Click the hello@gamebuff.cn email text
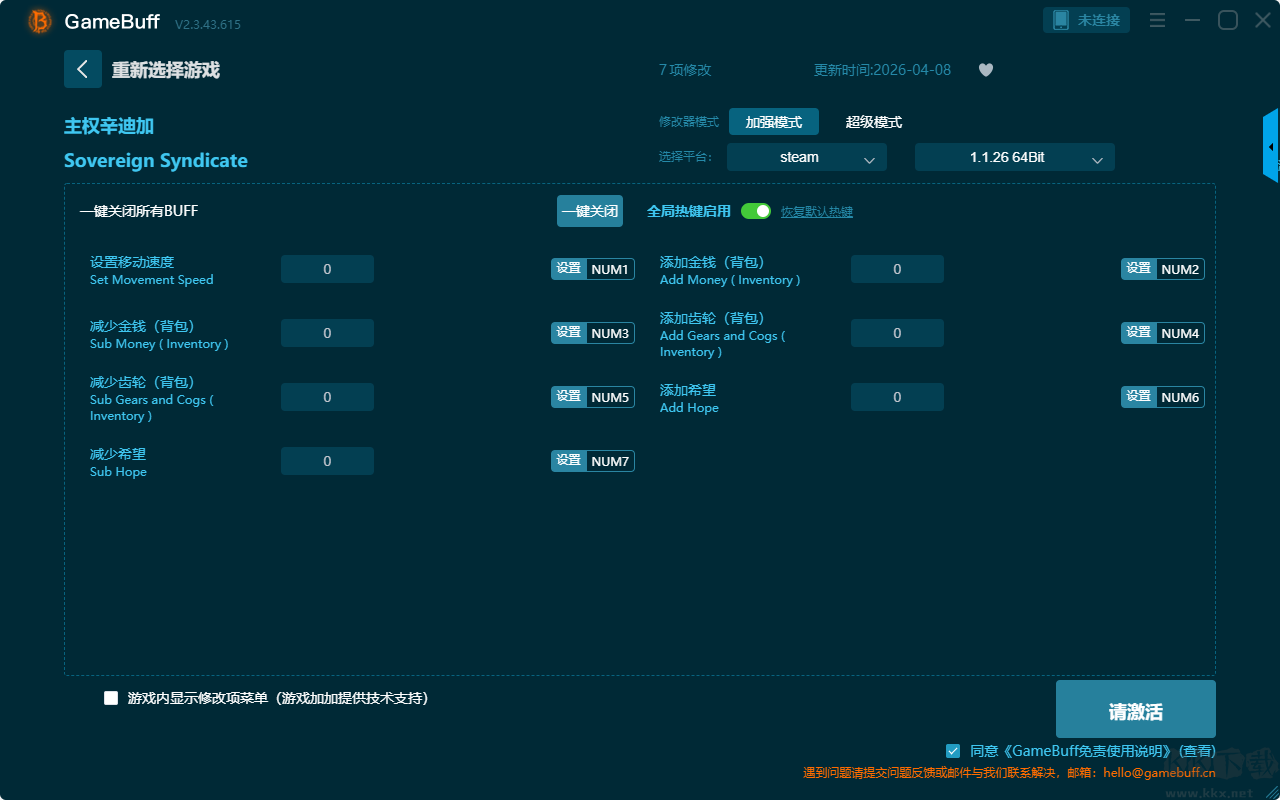1280x800 pixels. coord(1160,773)
